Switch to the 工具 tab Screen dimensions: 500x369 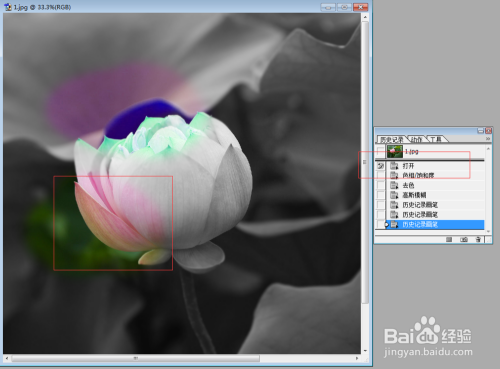point(435,139)
